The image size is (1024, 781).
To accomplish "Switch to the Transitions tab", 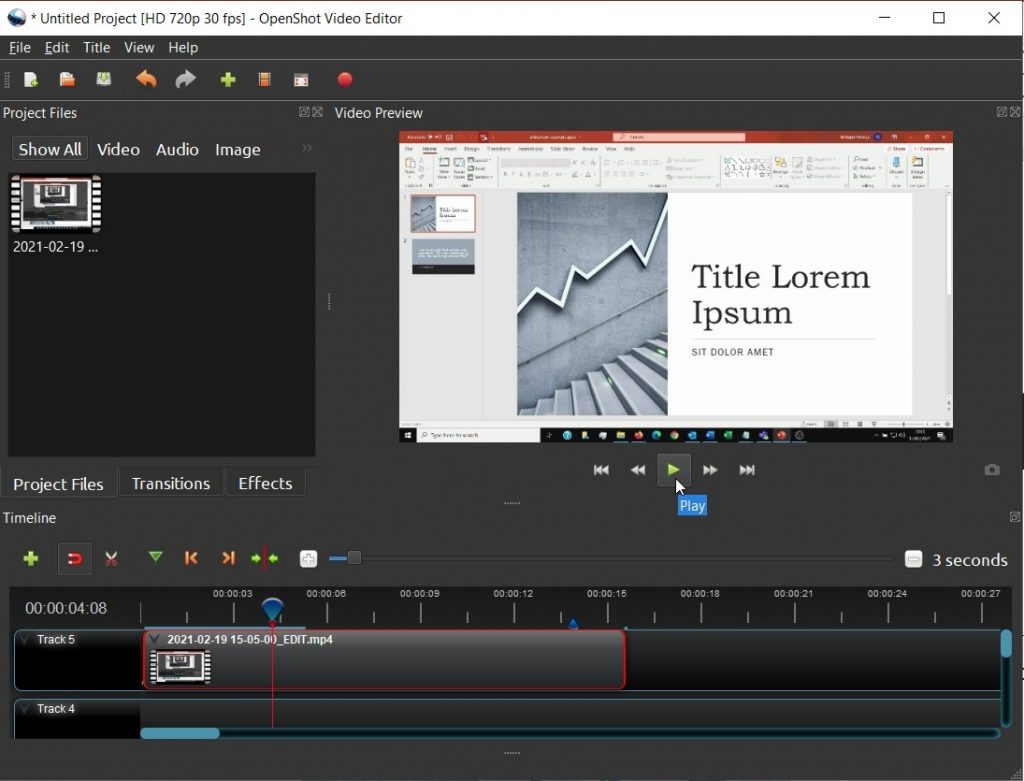I will (x=171, y=483).
